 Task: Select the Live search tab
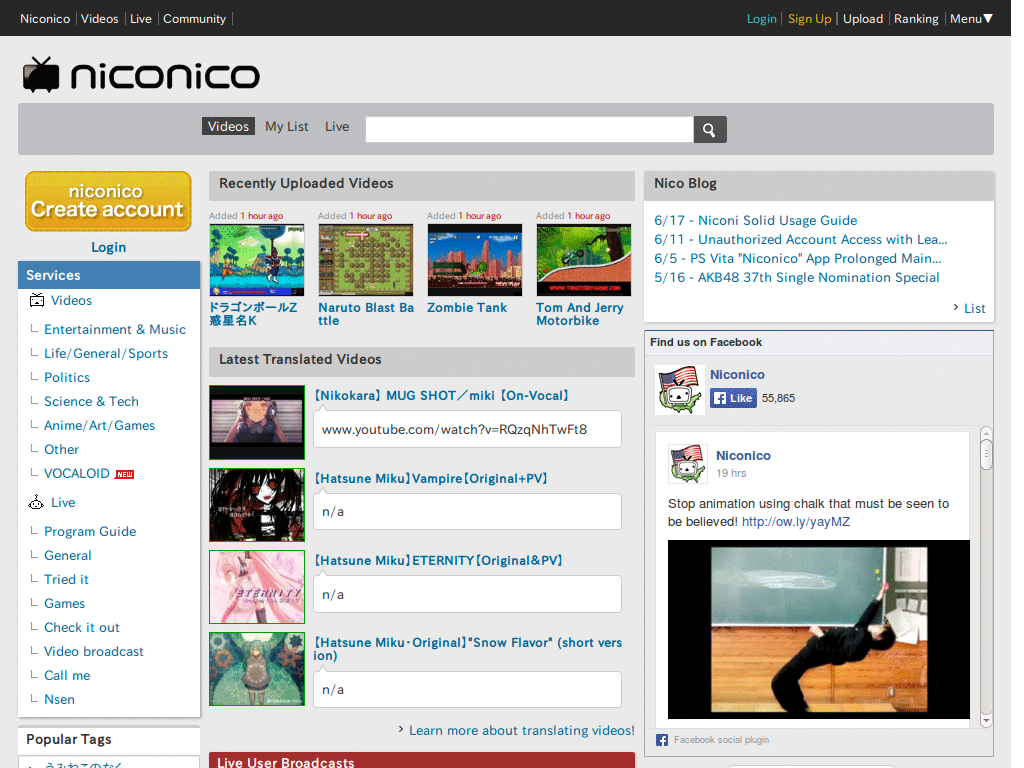(337, 127)
